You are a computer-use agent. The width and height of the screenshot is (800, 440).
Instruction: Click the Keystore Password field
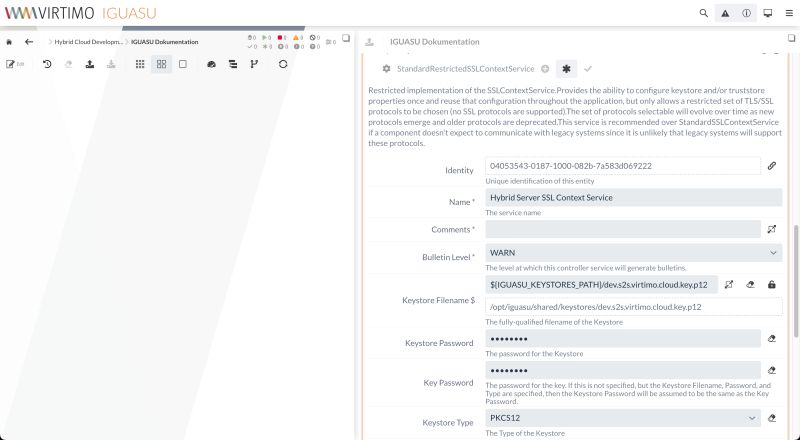click(622, 338)
